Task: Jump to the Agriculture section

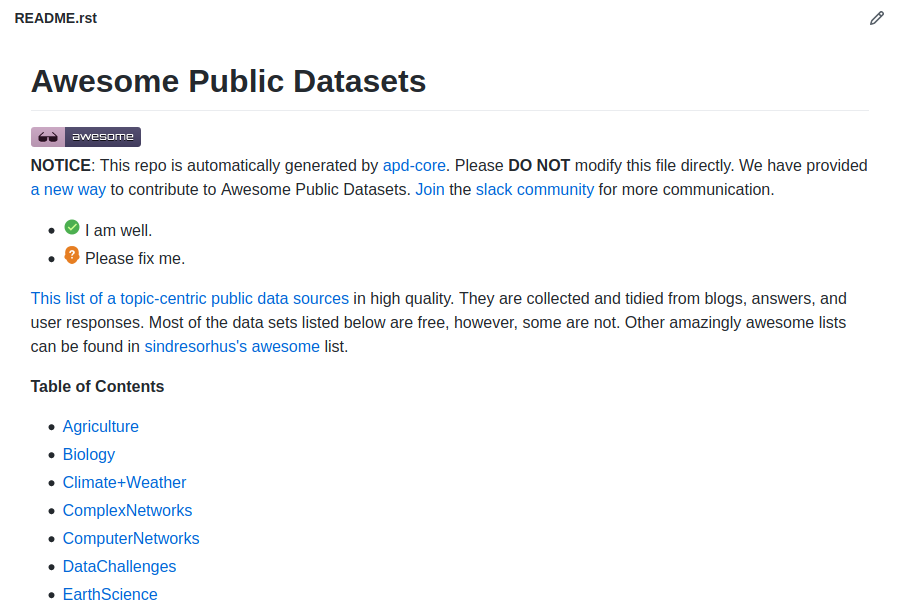Action: (100, 427)
